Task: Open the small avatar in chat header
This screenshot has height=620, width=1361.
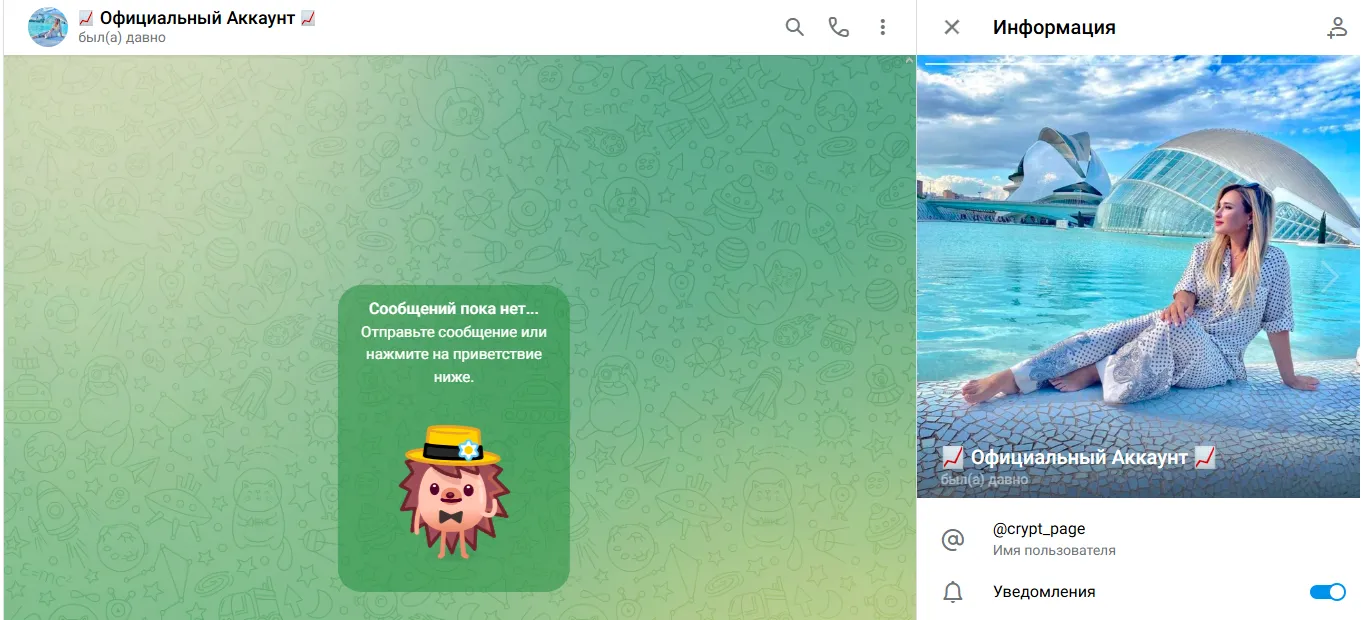Action: pos(48,27)
